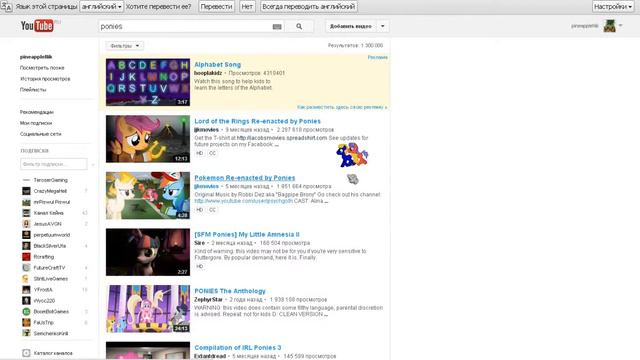Expand the Фильтры dropdown
The height and width of the screenshot is (360, 640).
(125, 46)
